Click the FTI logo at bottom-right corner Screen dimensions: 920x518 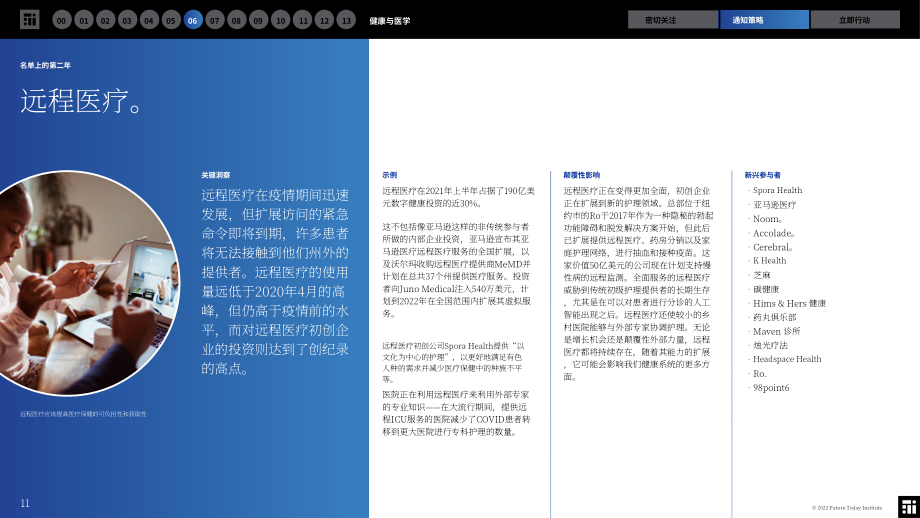click(x=909, y=507)
